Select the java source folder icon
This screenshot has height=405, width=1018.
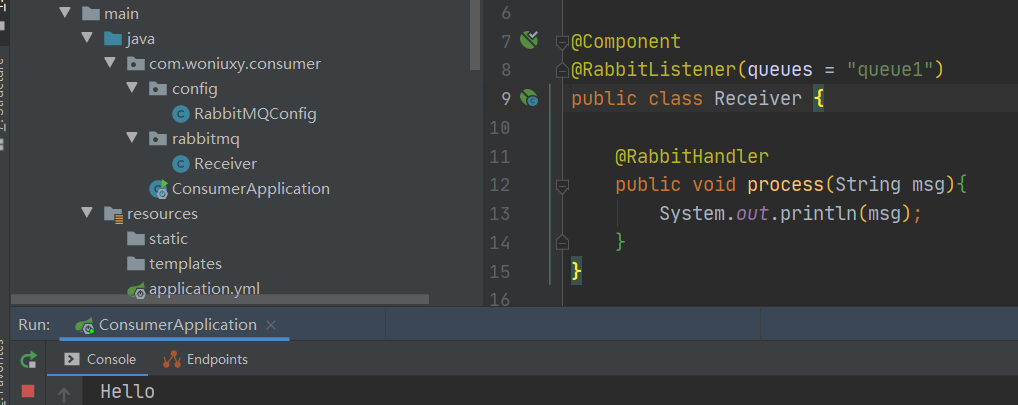point(113,38)
